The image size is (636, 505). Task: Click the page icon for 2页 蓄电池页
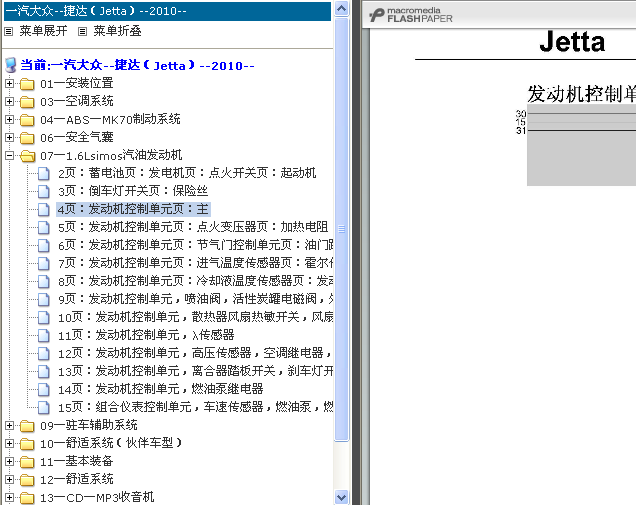click(x=44, y=174)
